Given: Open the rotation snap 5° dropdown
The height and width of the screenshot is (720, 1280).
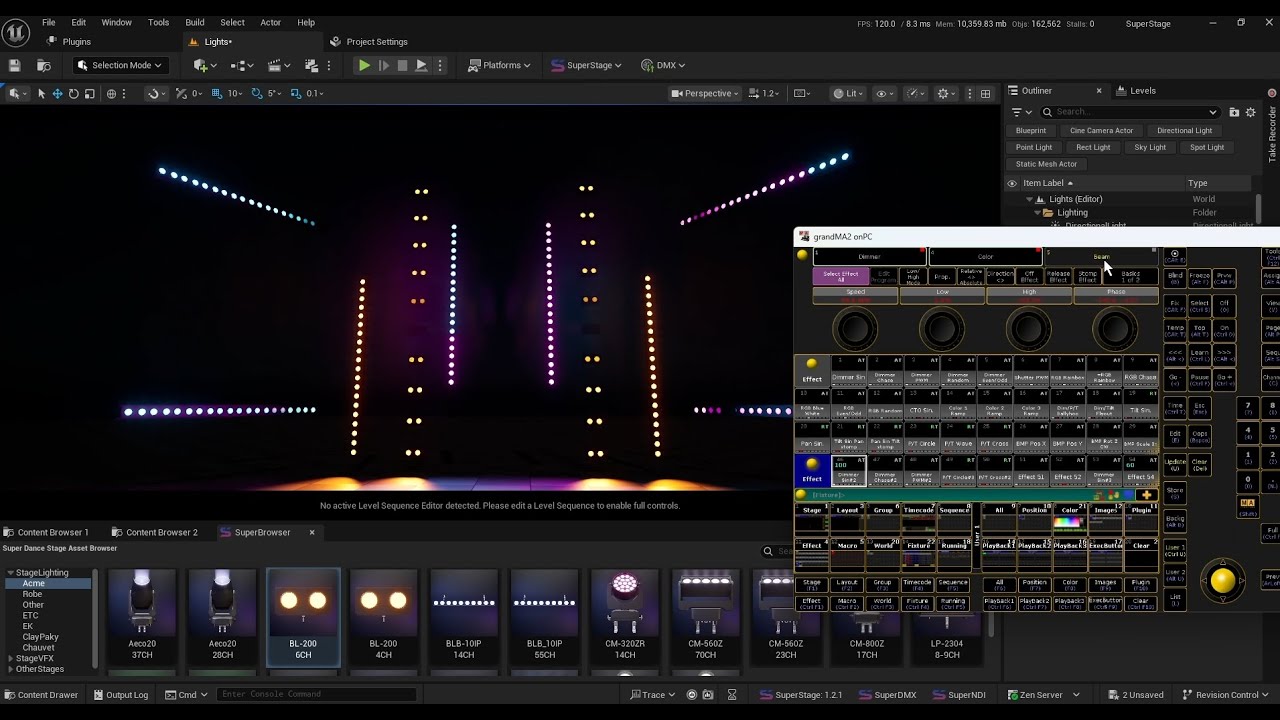Looking at the screenshot, I should (x=275, y=93).
